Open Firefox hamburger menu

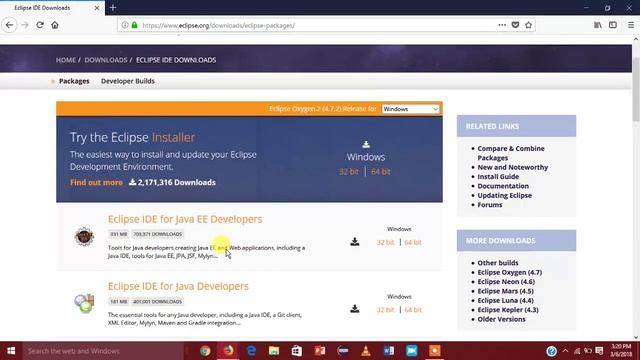coord(631,25)
